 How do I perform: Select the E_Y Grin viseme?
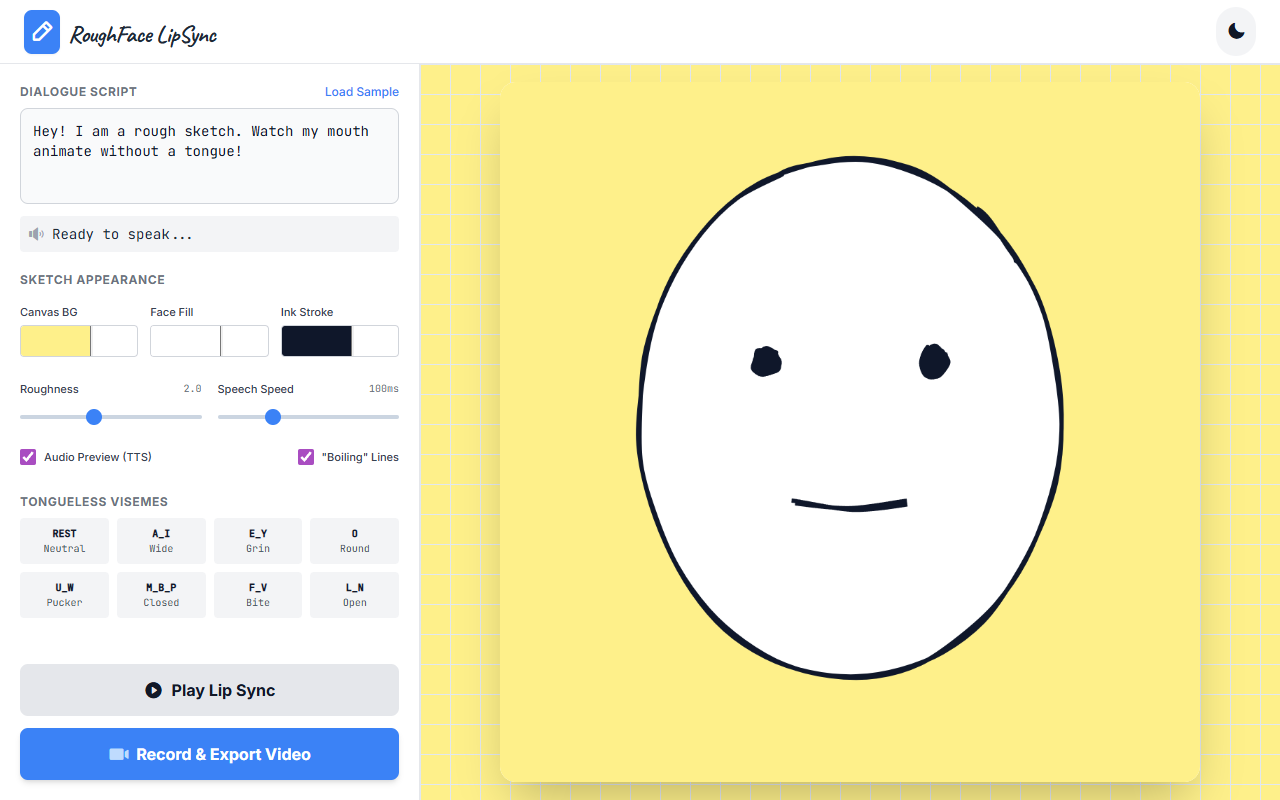[x=257, y=540]
